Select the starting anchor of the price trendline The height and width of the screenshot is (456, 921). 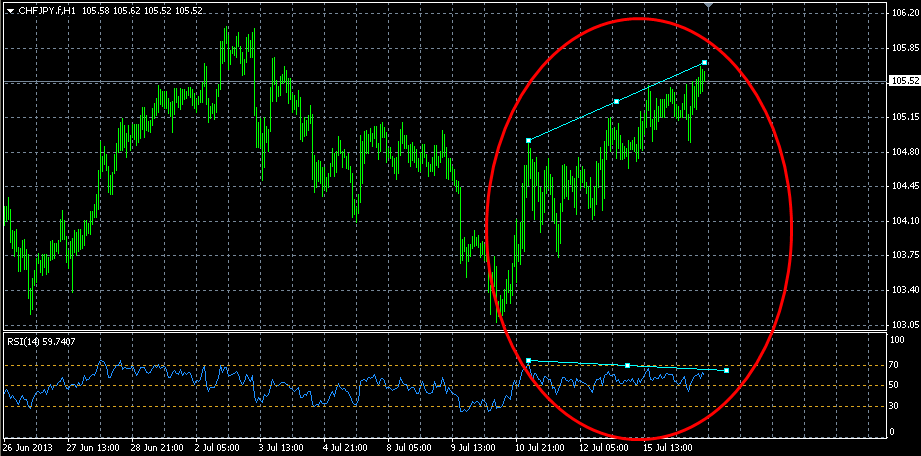pos(529,140)
